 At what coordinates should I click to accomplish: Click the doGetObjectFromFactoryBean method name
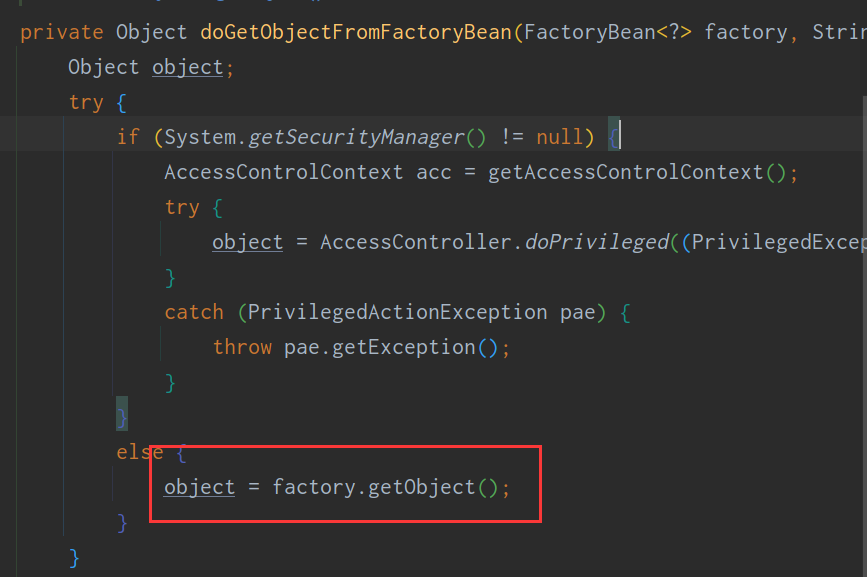click(356, 32)
